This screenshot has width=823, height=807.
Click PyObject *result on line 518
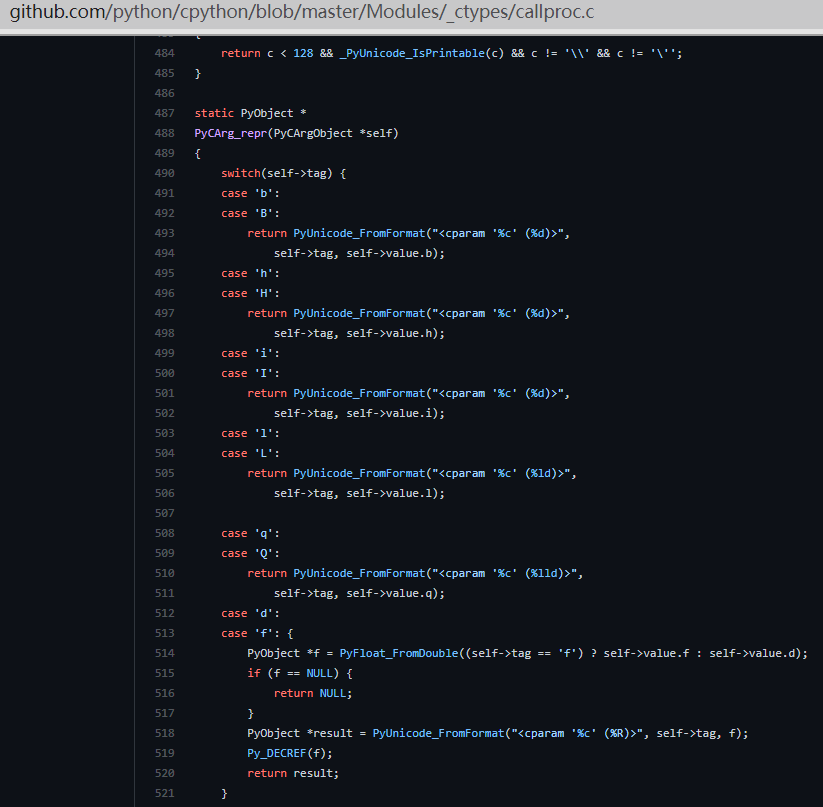(x=300, y=733)
